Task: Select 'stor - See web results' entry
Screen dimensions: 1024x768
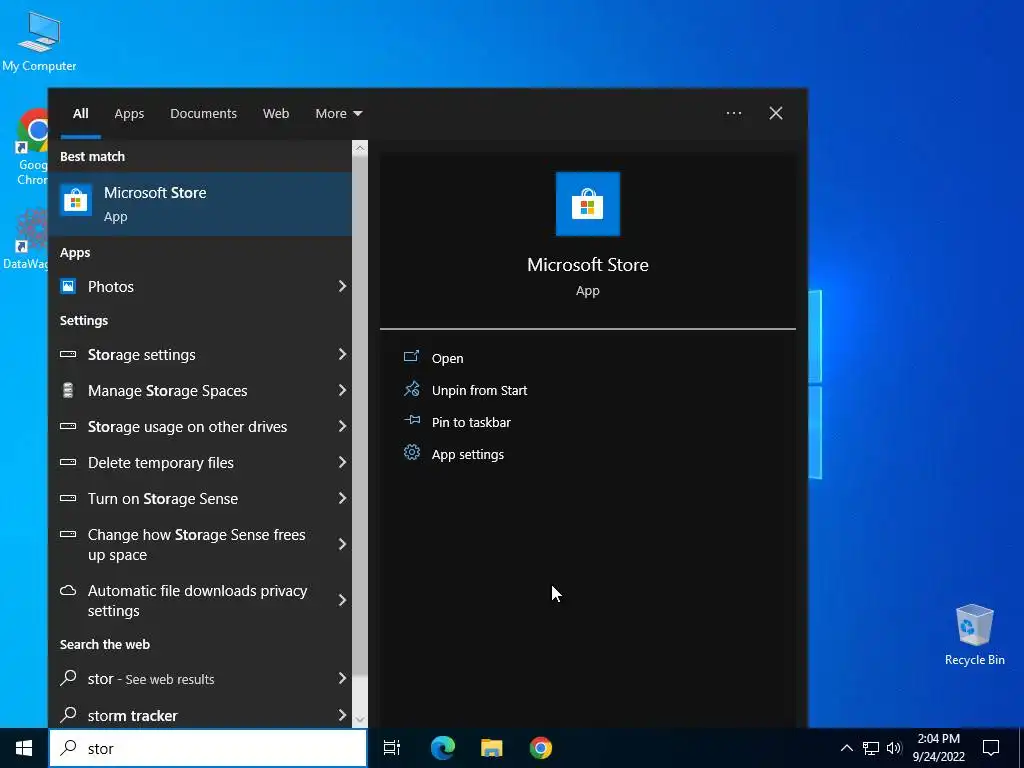Action: point(200,679)
